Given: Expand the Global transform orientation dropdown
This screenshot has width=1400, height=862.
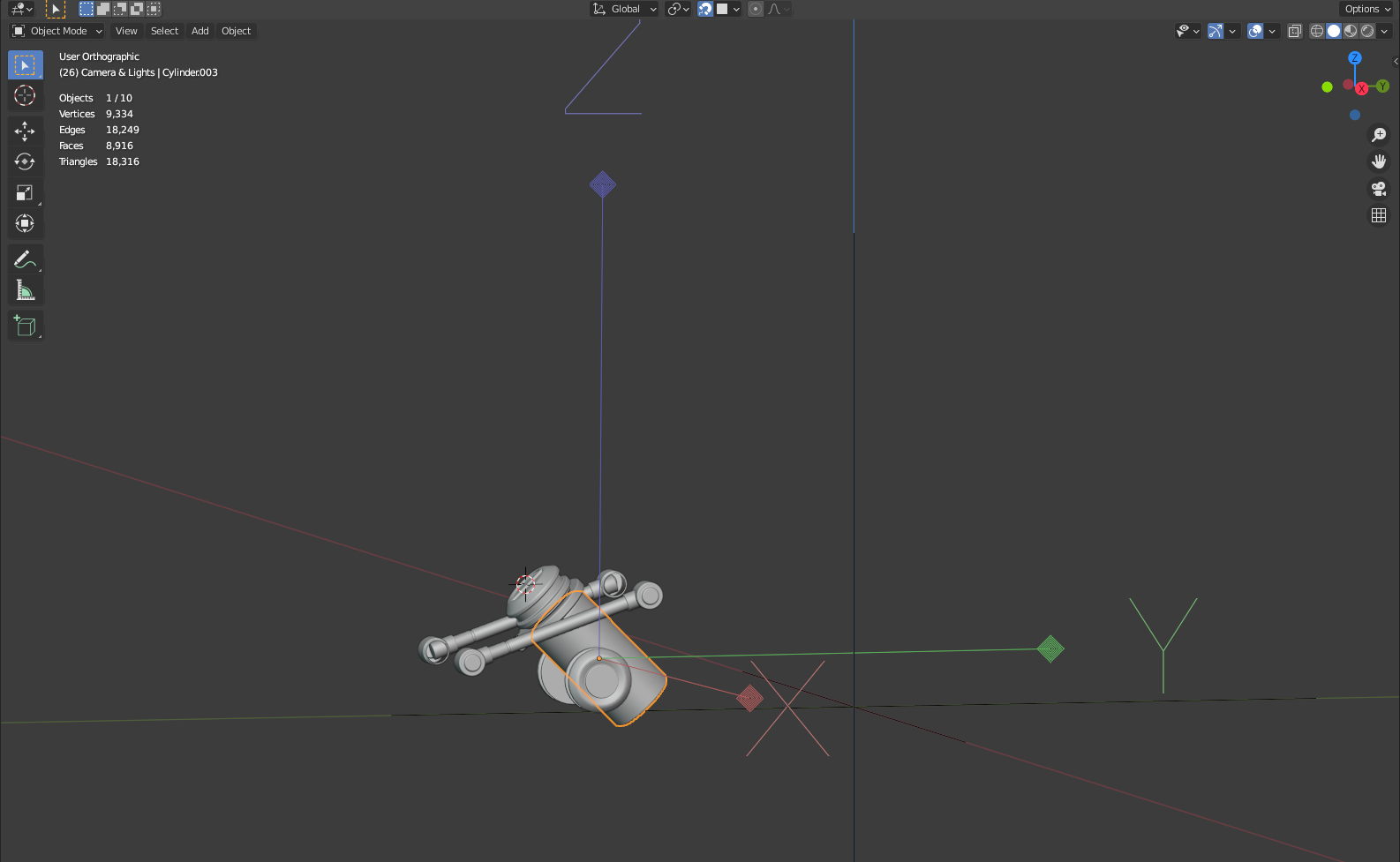Looking at the screenshot, I should (x=625, y=9).
